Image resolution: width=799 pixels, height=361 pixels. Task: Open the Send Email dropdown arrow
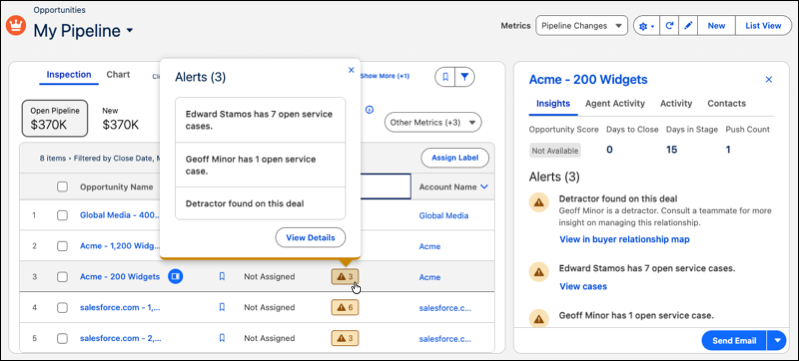777,341
